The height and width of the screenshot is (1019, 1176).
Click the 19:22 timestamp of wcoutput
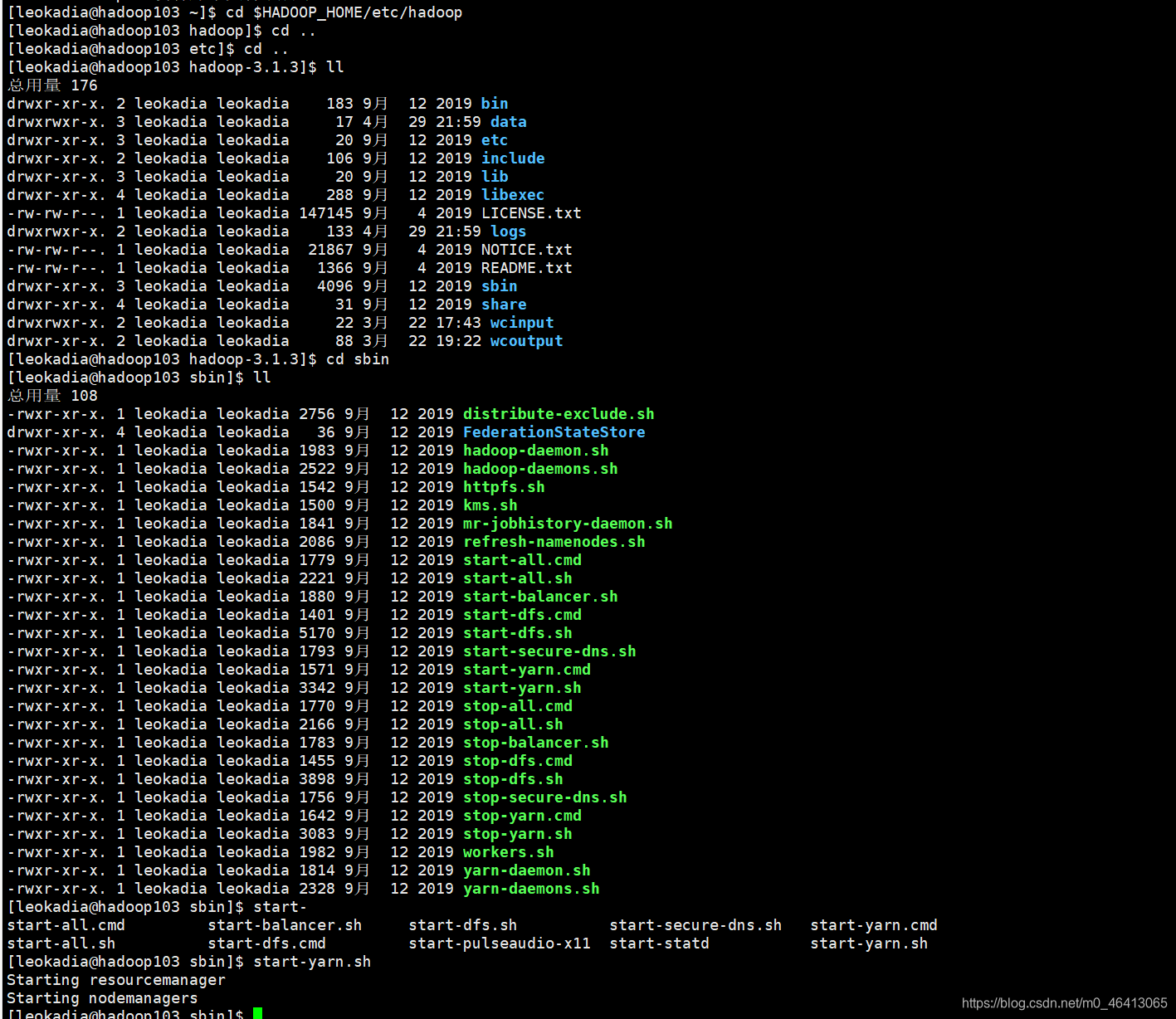click(x=458, y=341)
